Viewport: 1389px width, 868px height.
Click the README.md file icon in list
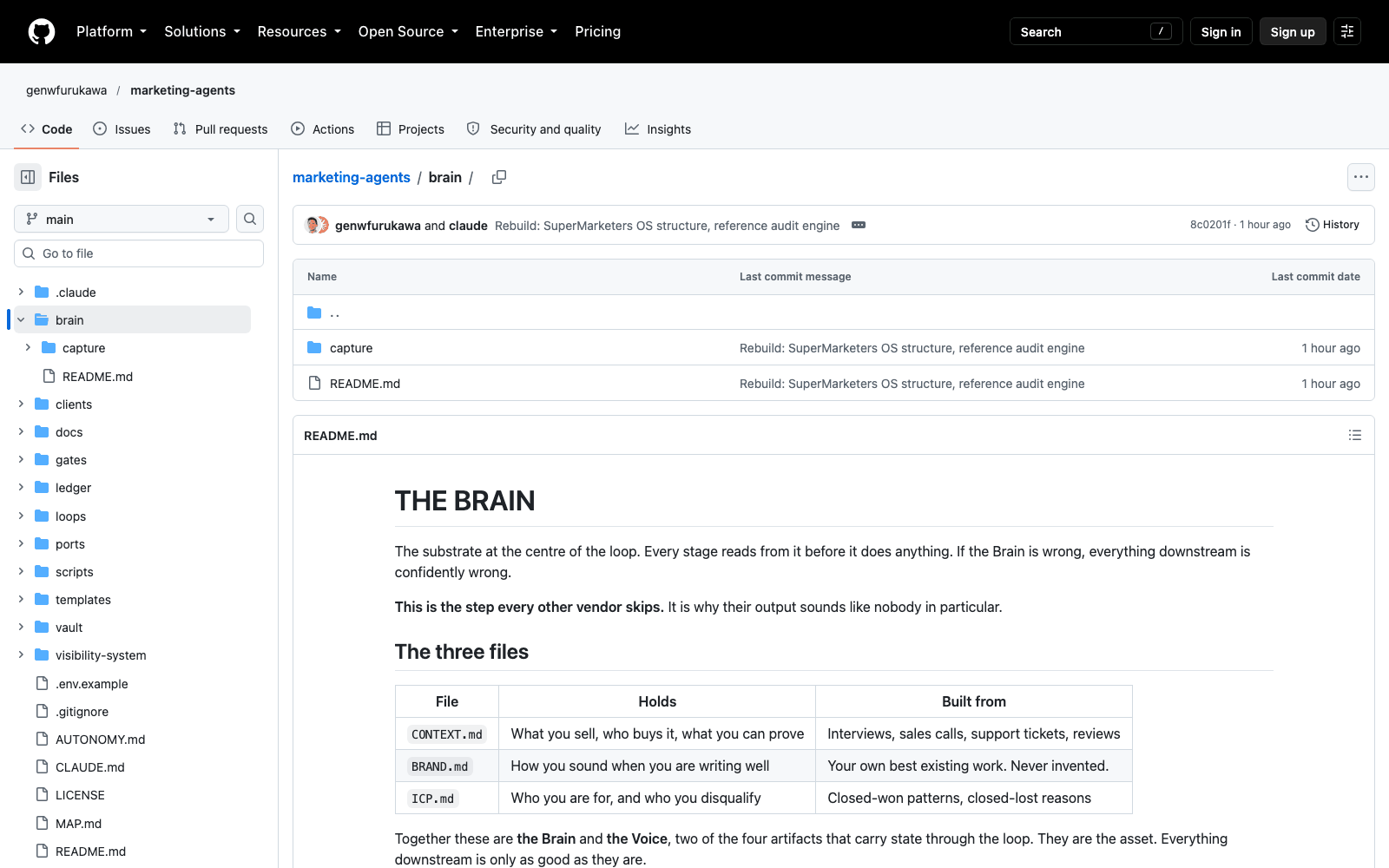click(314, 384)
